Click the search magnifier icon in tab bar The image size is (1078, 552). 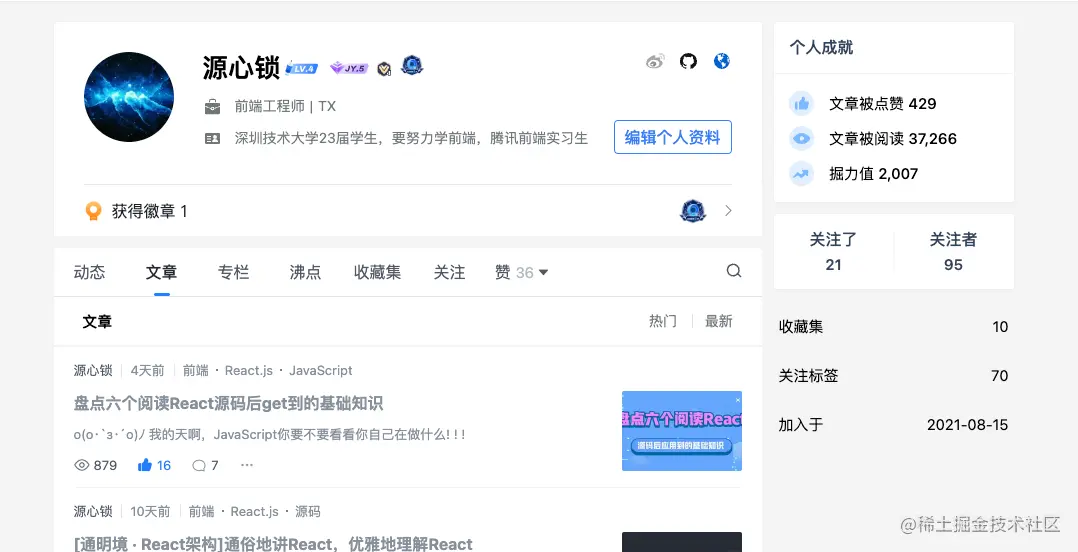(734, 271)
